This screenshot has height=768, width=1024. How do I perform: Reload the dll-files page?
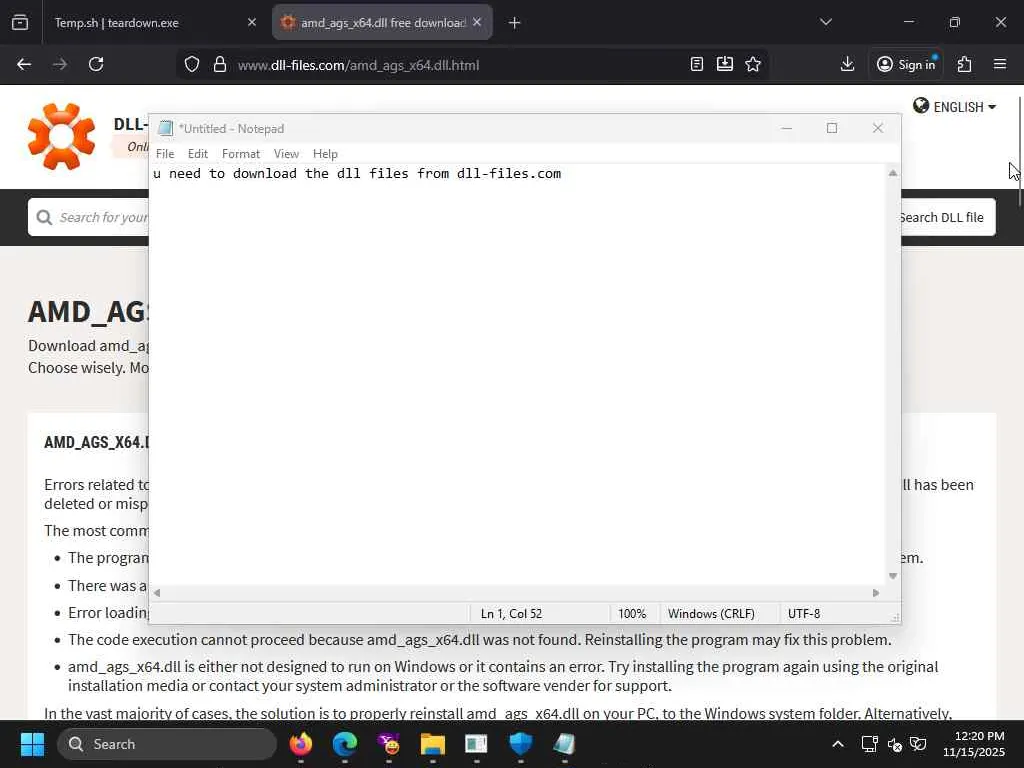[96, 64]
